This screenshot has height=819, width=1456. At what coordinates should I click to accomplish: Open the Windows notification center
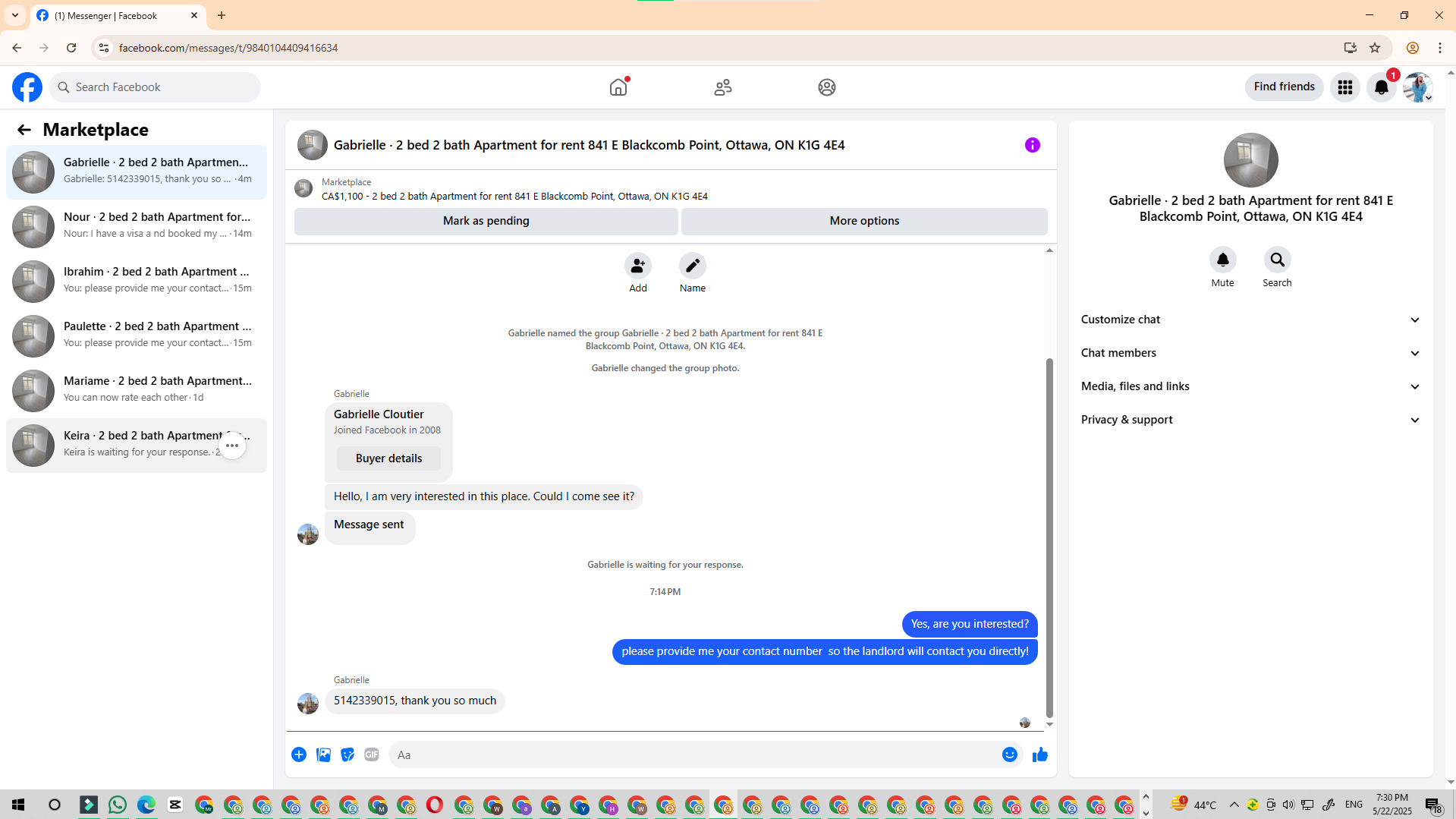pyautogui.click(x=1433, y=805)
